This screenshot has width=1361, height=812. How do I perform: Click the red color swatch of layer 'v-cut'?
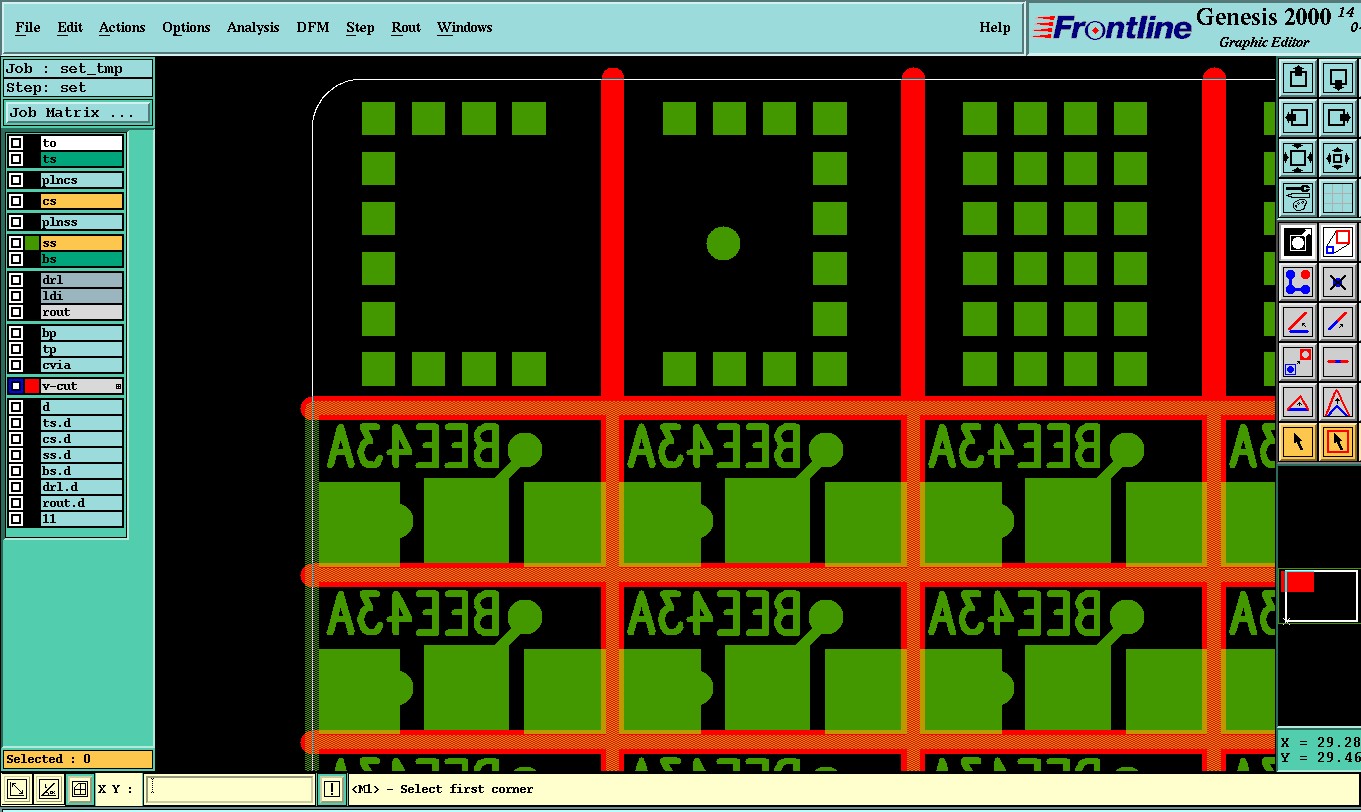(32, 386)
